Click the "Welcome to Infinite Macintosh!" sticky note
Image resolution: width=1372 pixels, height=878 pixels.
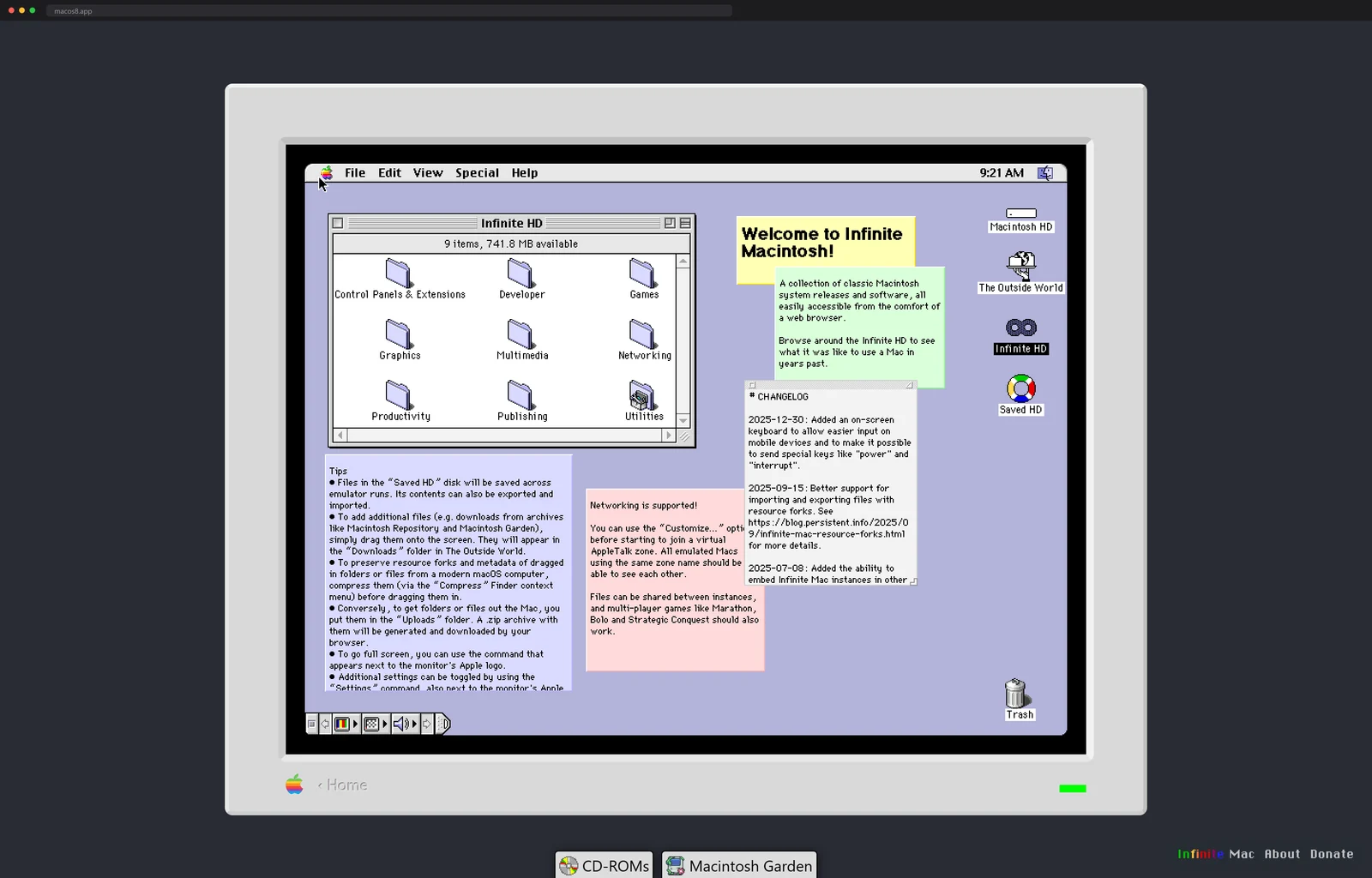coord(822,243)
